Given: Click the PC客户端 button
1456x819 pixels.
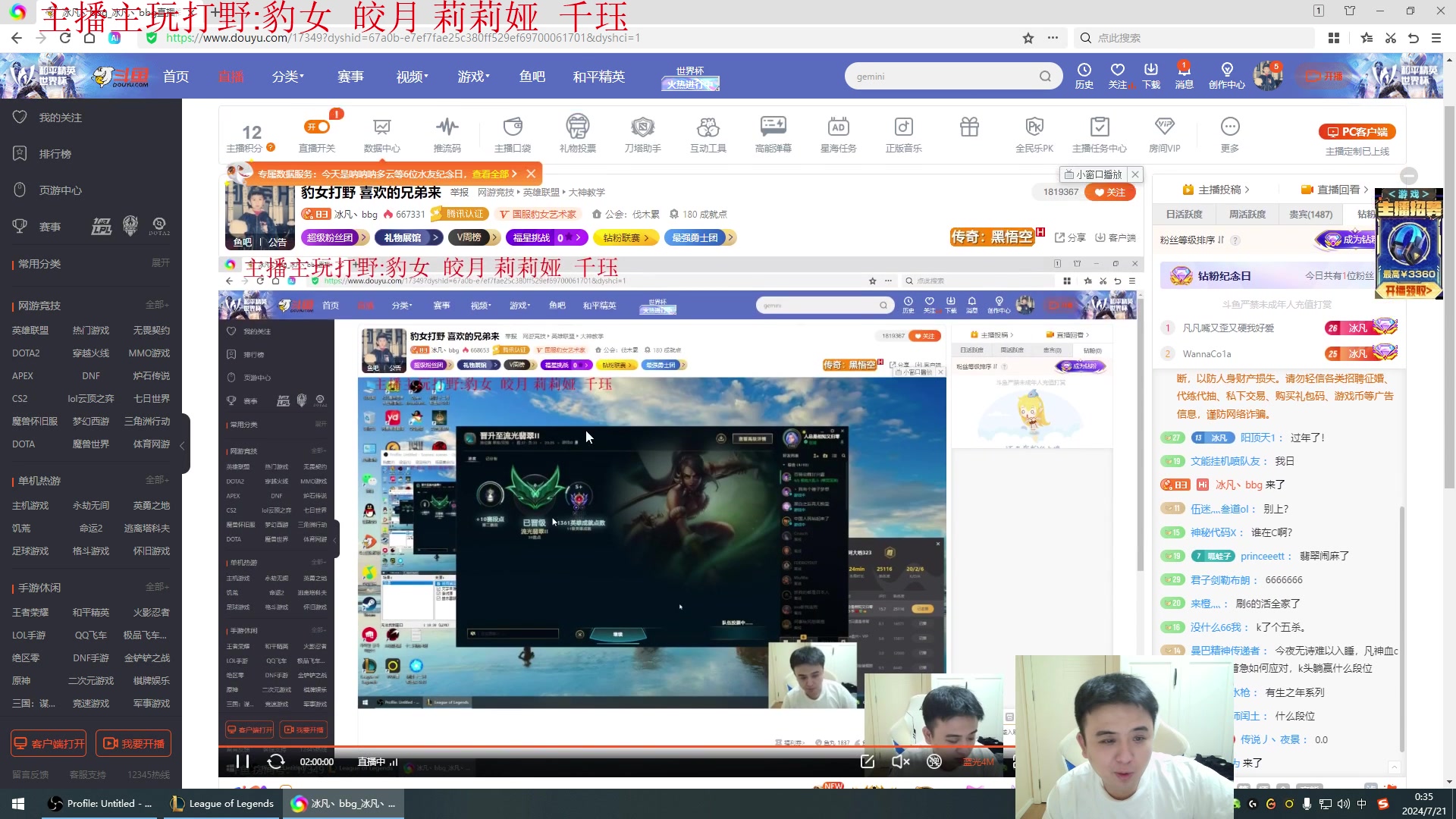Looking at the screenshot, I should click(1357, 132).
